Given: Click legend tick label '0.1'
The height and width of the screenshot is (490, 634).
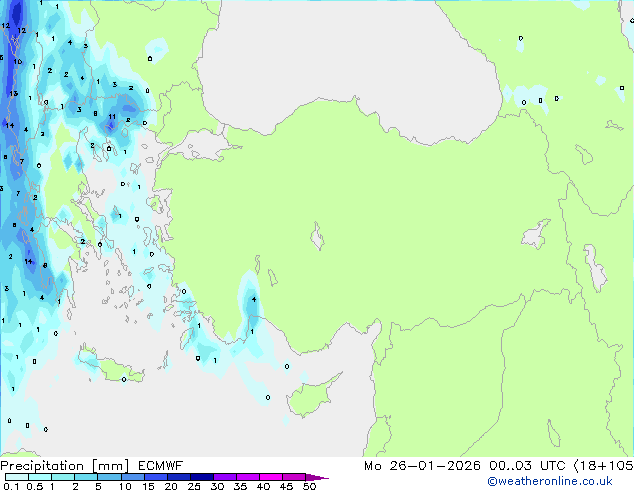Looking at the screenshot, I should coord(11,486).
